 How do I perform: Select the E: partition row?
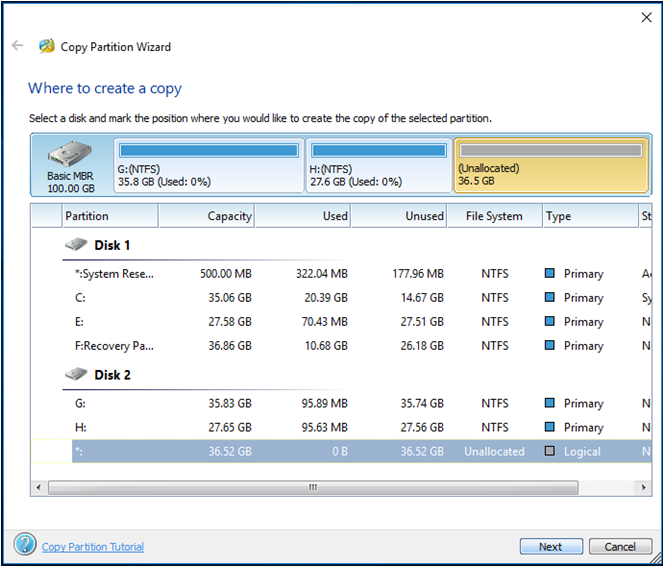341,322
